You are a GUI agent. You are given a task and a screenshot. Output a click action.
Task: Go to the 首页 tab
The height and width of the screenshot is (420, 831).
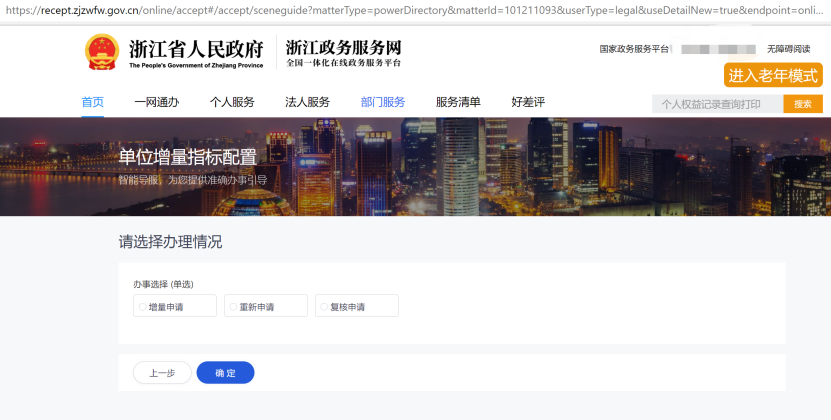(x=92, y=102)
